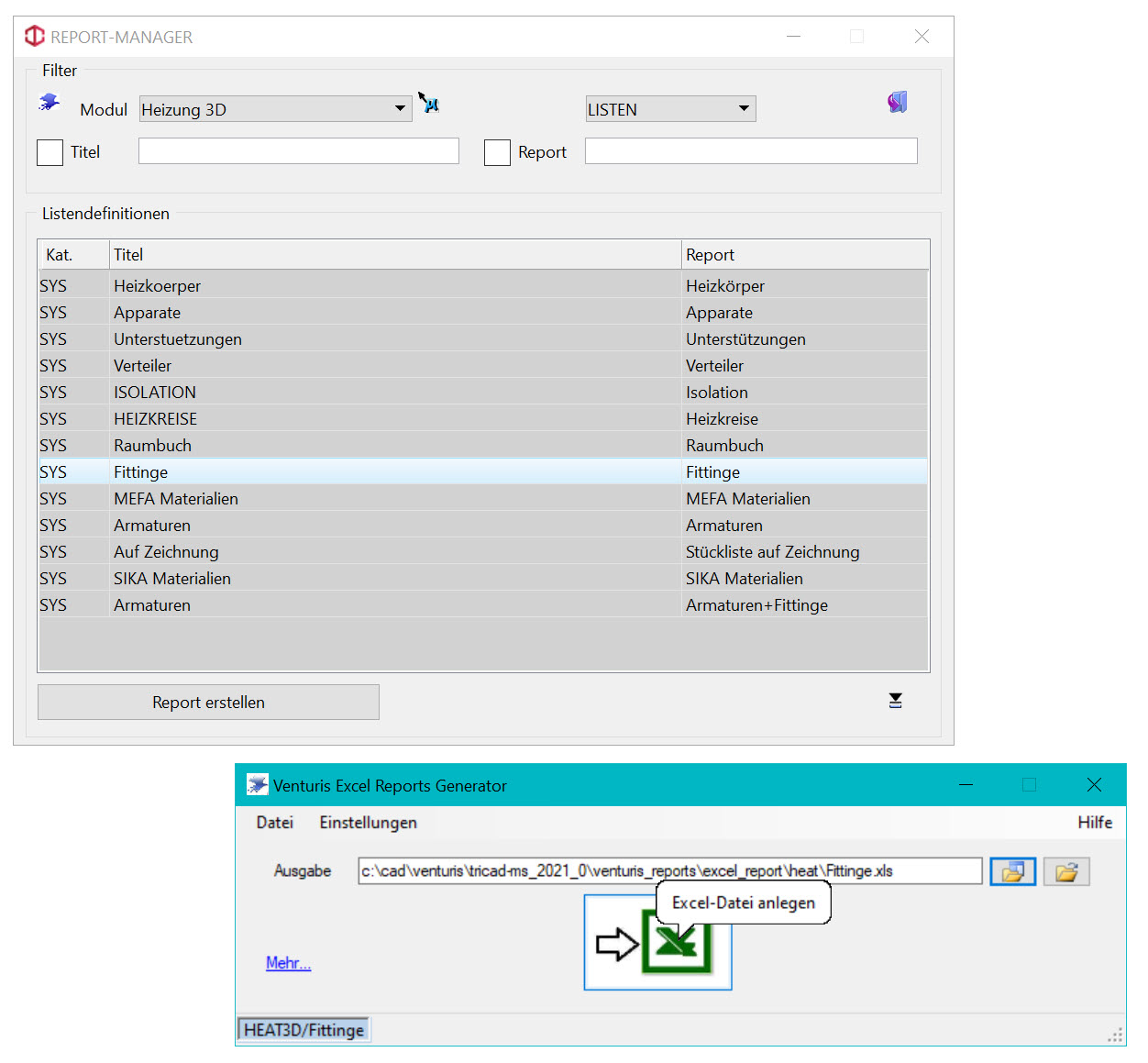Image resolution: width=1148 pixels, height=1063 pixels.
Task: Select the MEFA Materialien row in the list
Action: pyautogui.click(x=367, y=498)
